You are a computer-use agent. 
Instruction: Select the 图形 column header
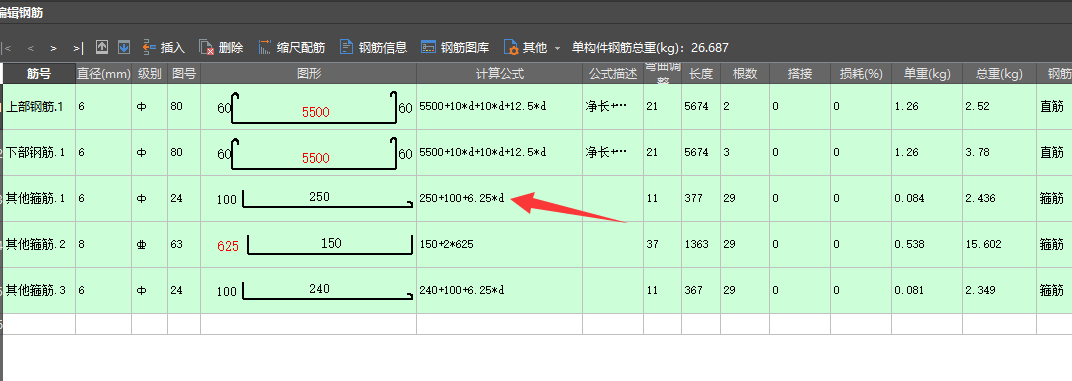click(x=308, y=74)
